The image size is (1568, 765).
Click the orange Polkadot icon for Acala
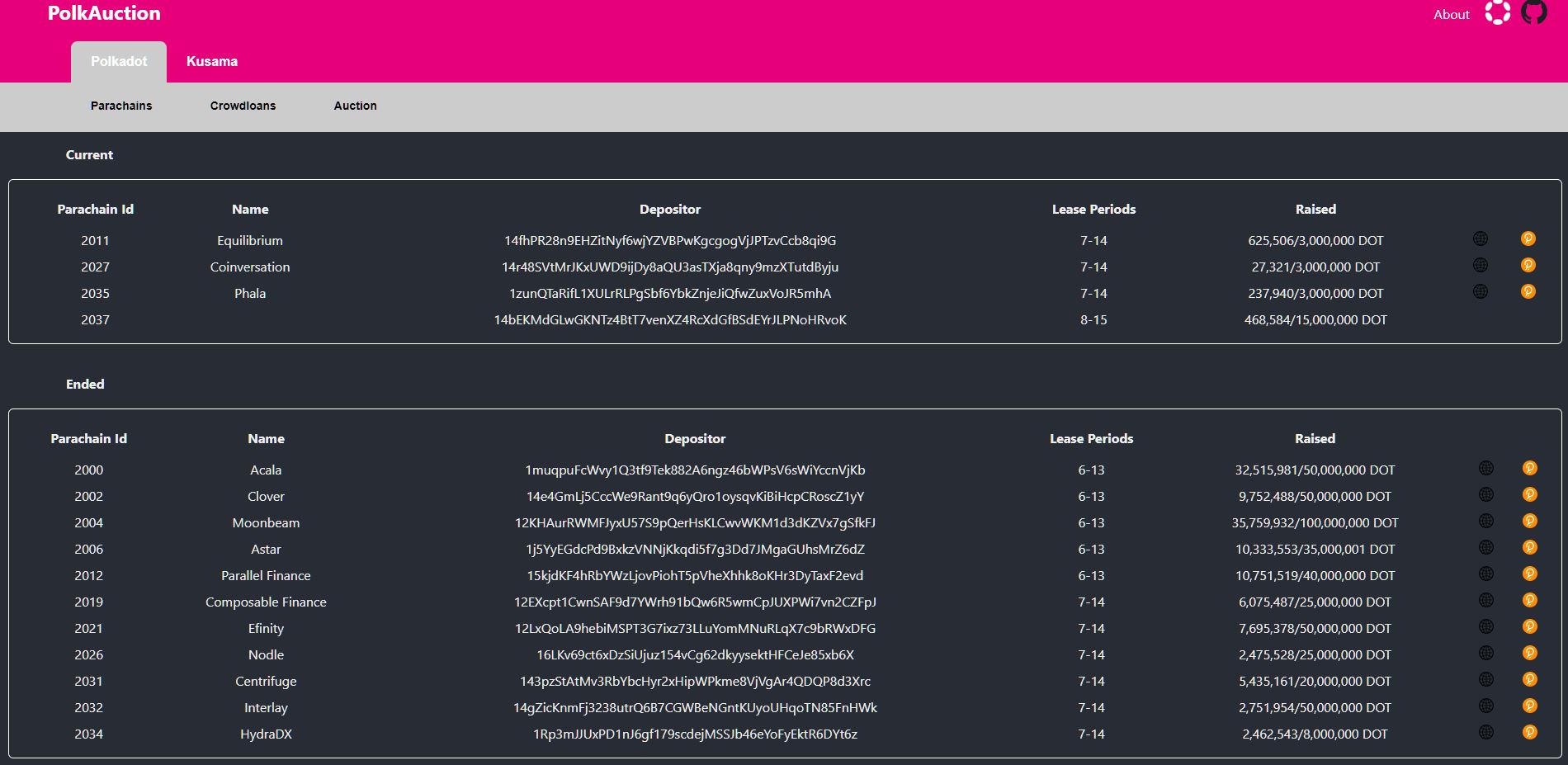click(1530, 468)
